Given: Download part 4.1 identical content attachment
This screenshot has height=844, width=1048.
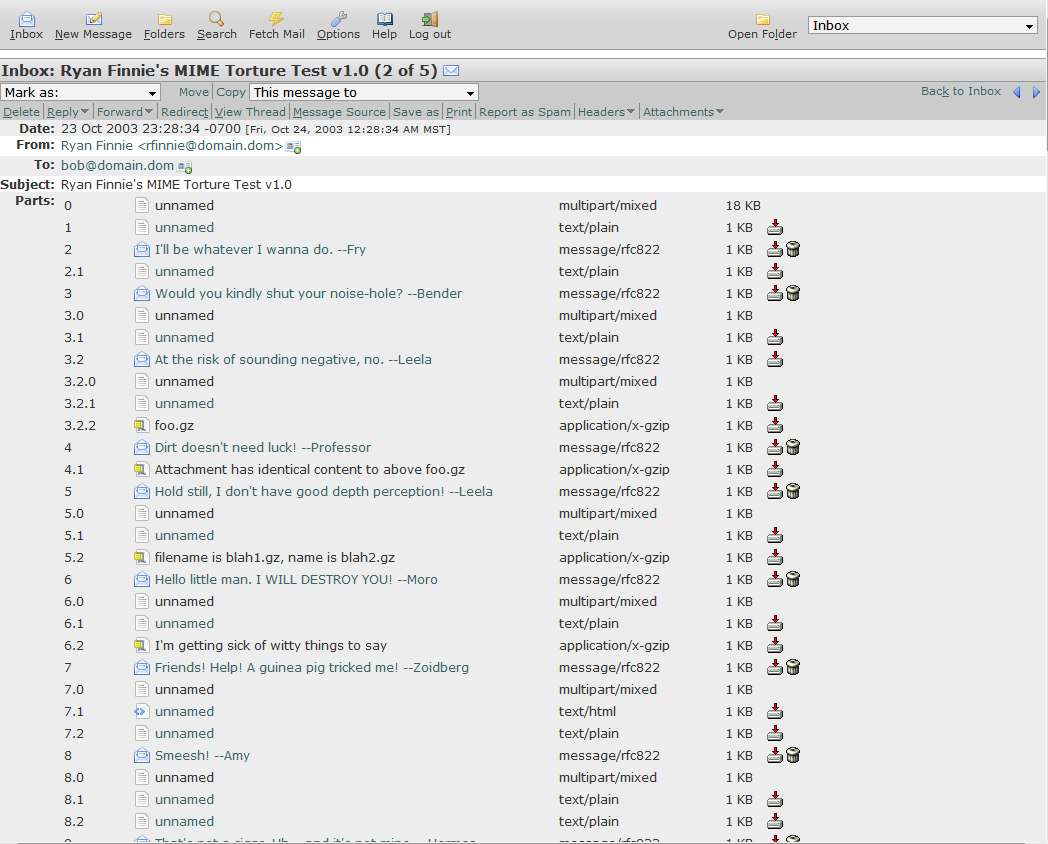Looking at the screenshot, I should click(775, 470).
